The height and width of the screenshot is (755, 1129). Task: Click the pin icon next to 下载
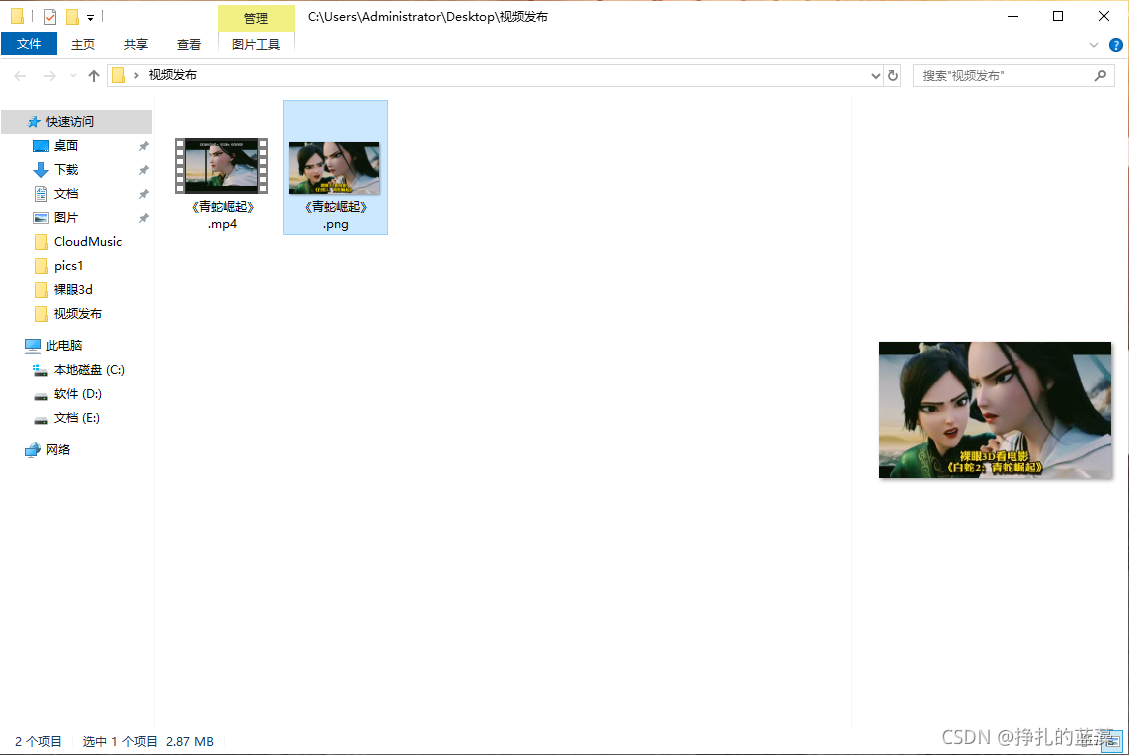(143, 171)
